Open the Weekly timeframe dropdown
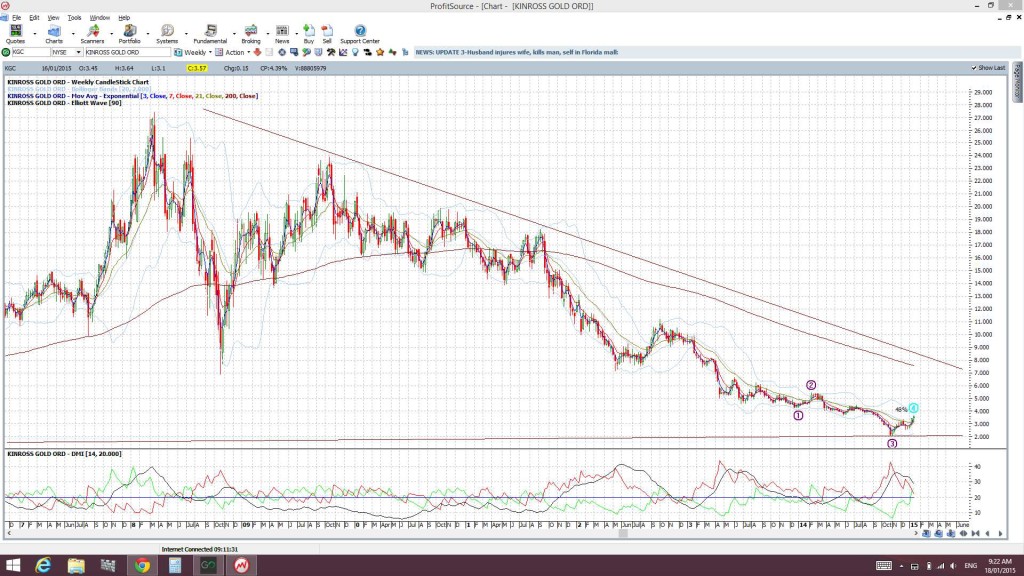The height and width of the screenshot is (576, 1024). [x=210, y=52]
